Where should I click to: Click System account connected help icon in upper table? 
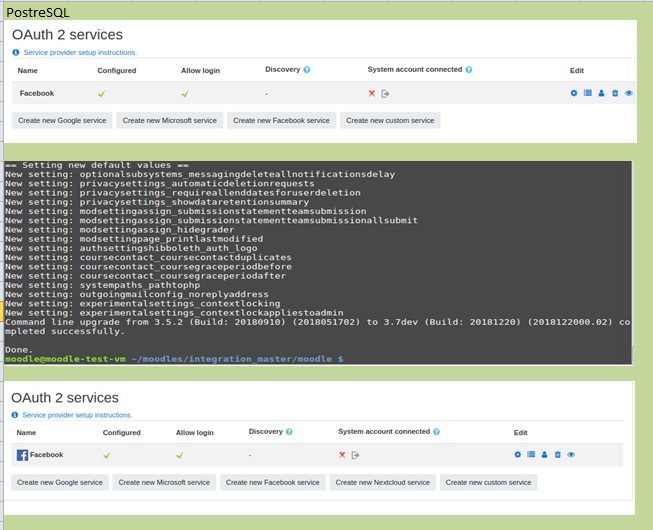click(x=469, y=70)
